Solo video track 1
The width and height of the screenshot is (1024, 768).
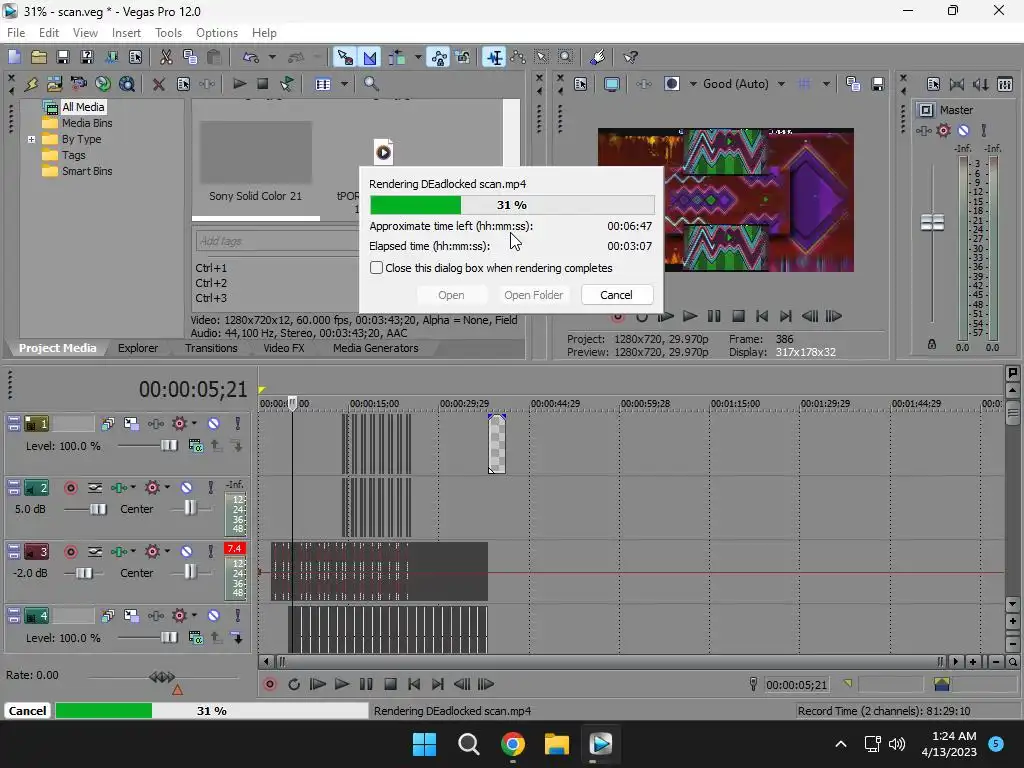point(238,424)
